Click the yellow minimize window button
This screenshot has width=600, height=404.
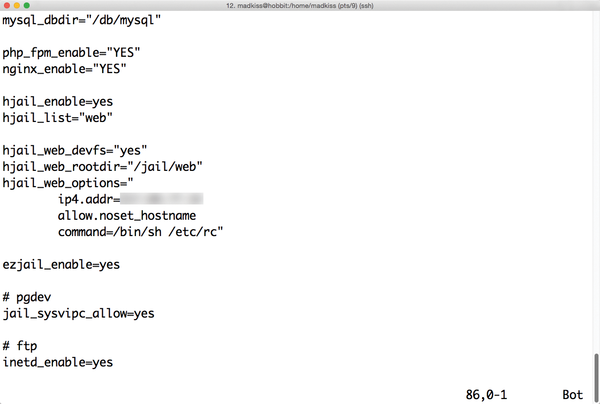tap(16, 5)
